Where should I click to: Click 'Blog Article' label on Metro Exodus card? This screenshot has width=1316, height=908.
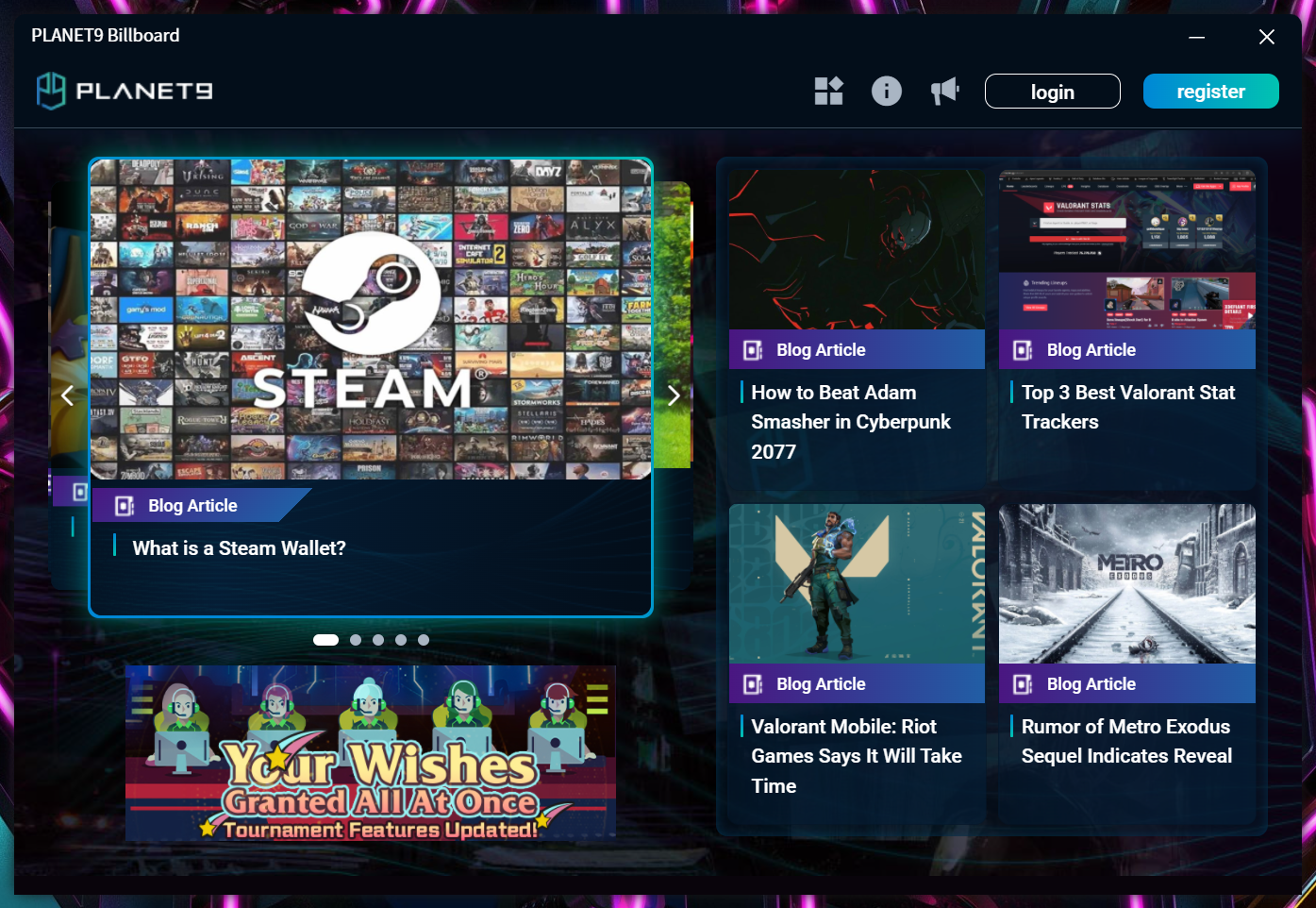[1091, 684]
